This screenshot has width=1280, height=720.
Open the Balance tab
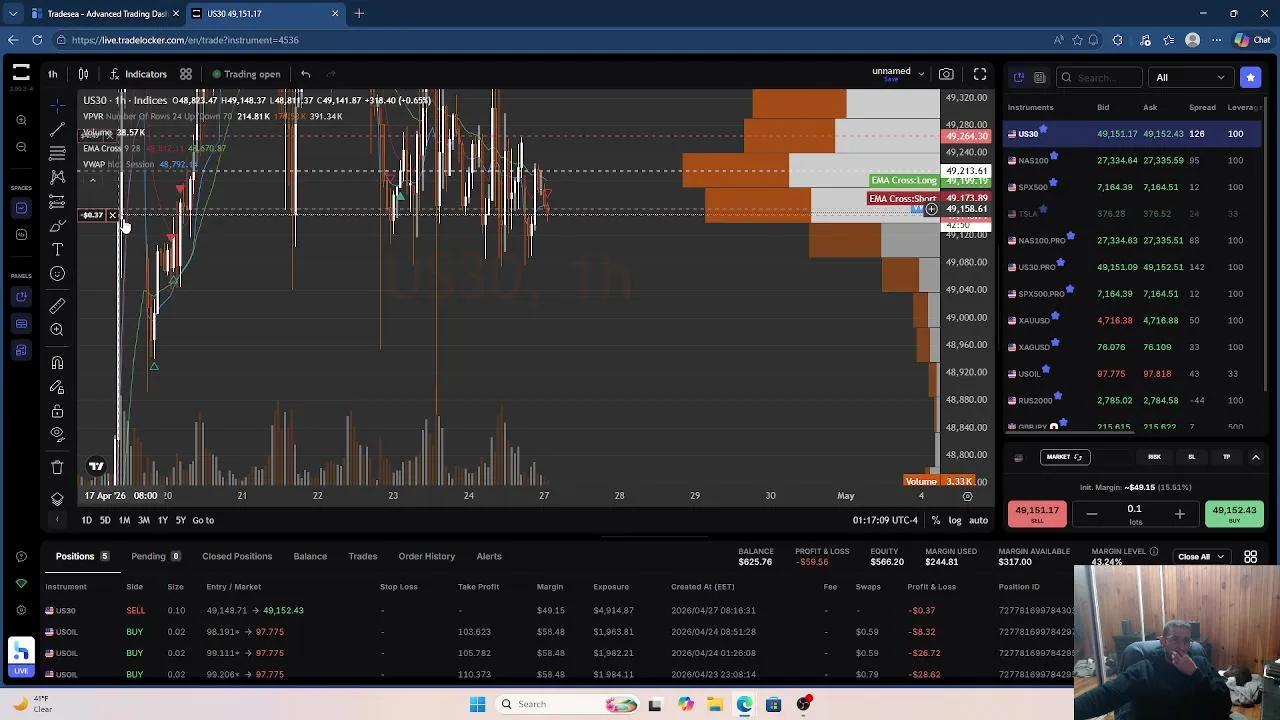310,556
